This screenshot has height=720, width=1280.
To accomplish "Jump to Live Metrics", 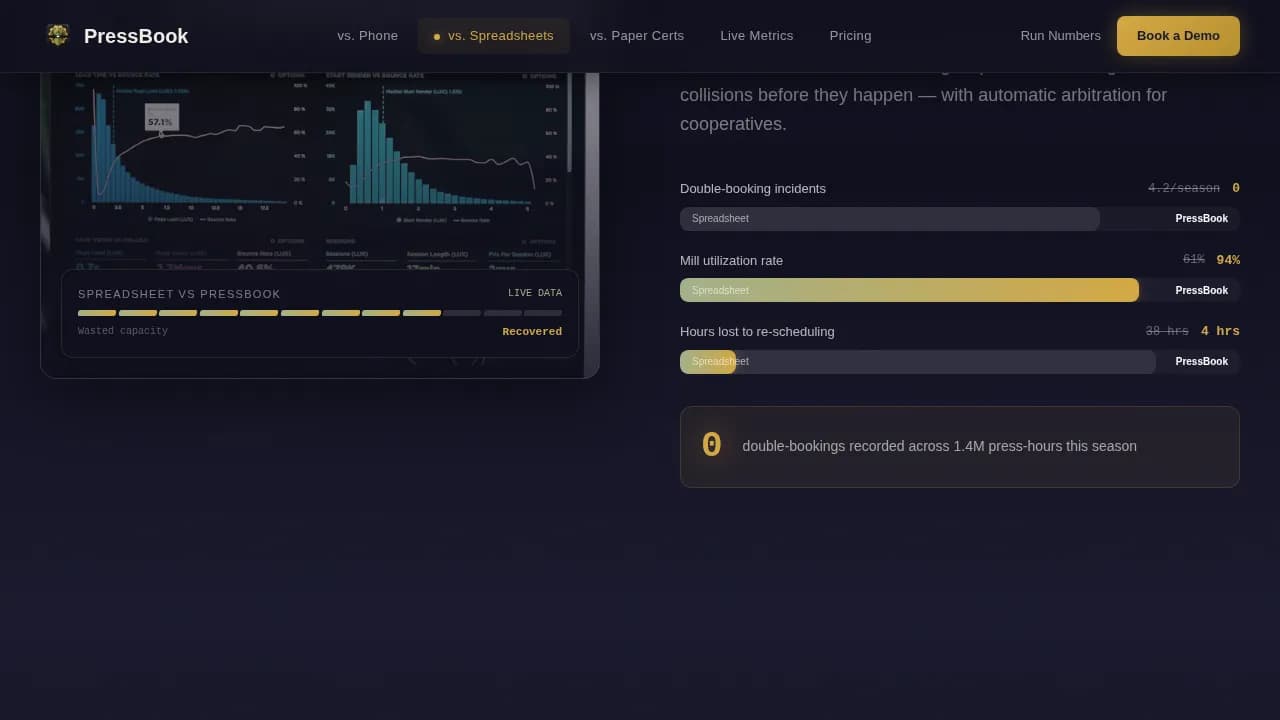I will 757,36.
